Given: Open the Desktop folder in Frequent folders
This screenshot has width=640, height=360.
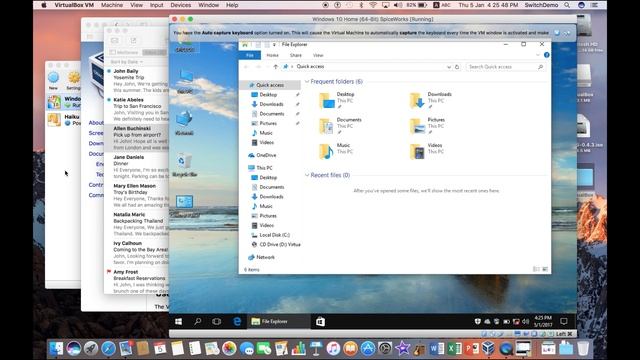Looking at the screenshot, I should (336, 100).
